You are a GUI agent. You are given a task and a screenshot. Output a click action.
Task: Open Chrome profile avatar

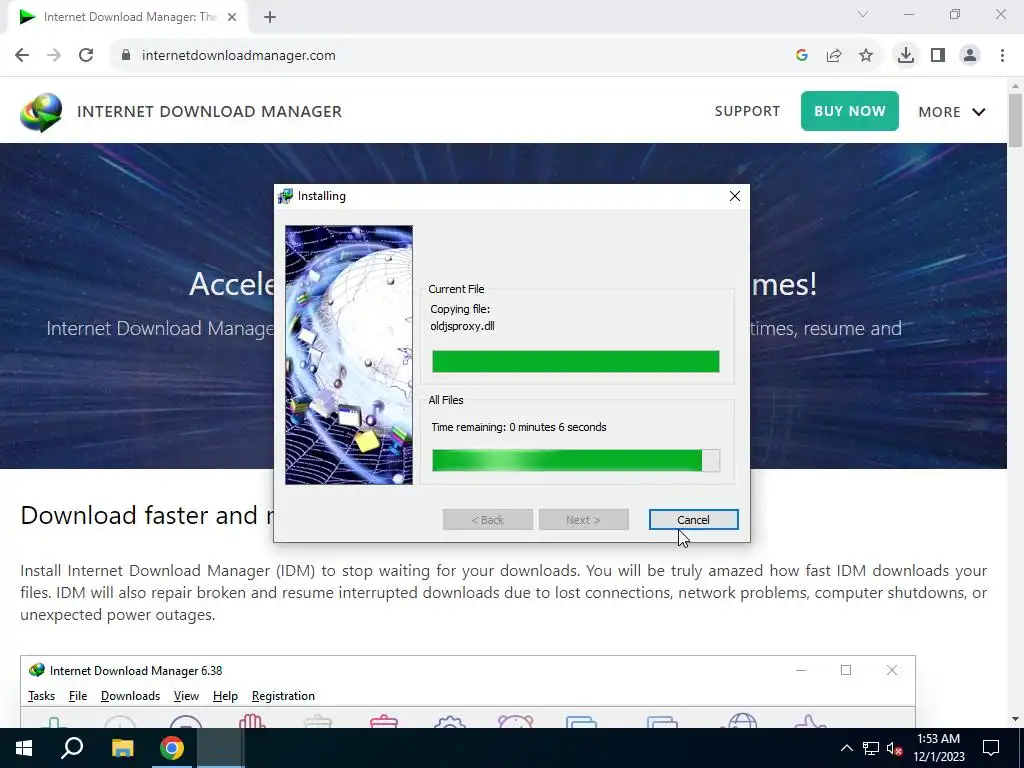pos(970,56)
